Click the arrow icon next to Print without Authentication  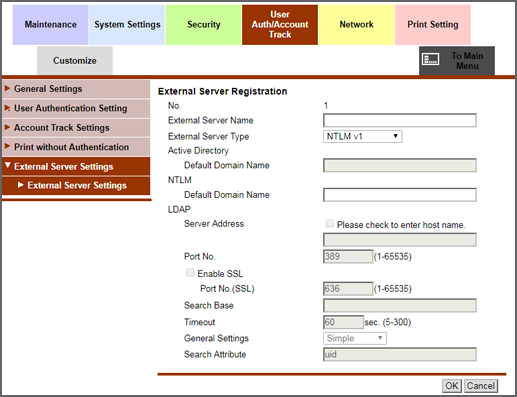[x=7, y=146]
